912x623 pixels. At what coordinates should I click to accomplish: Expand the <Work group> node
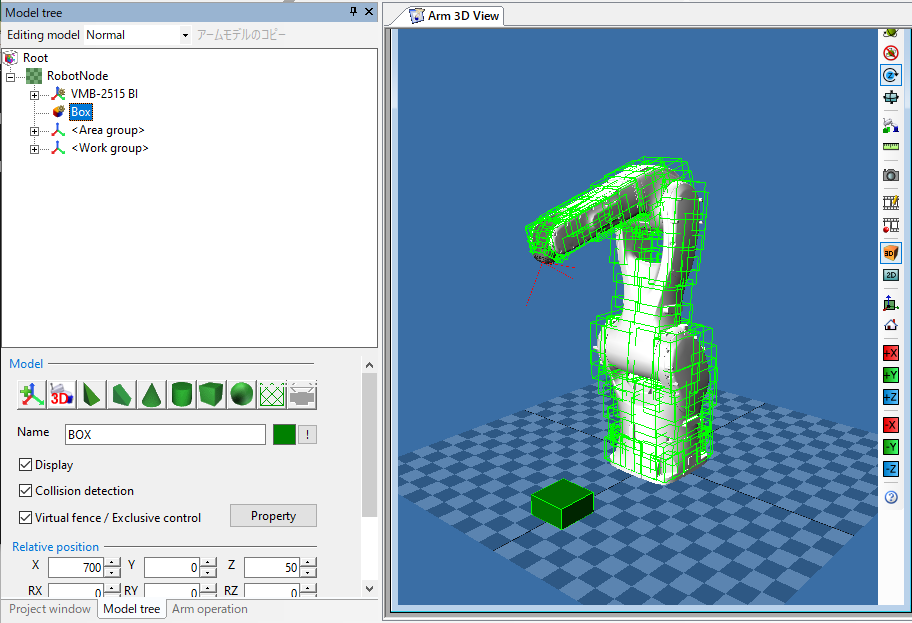[x=34, y=149]
